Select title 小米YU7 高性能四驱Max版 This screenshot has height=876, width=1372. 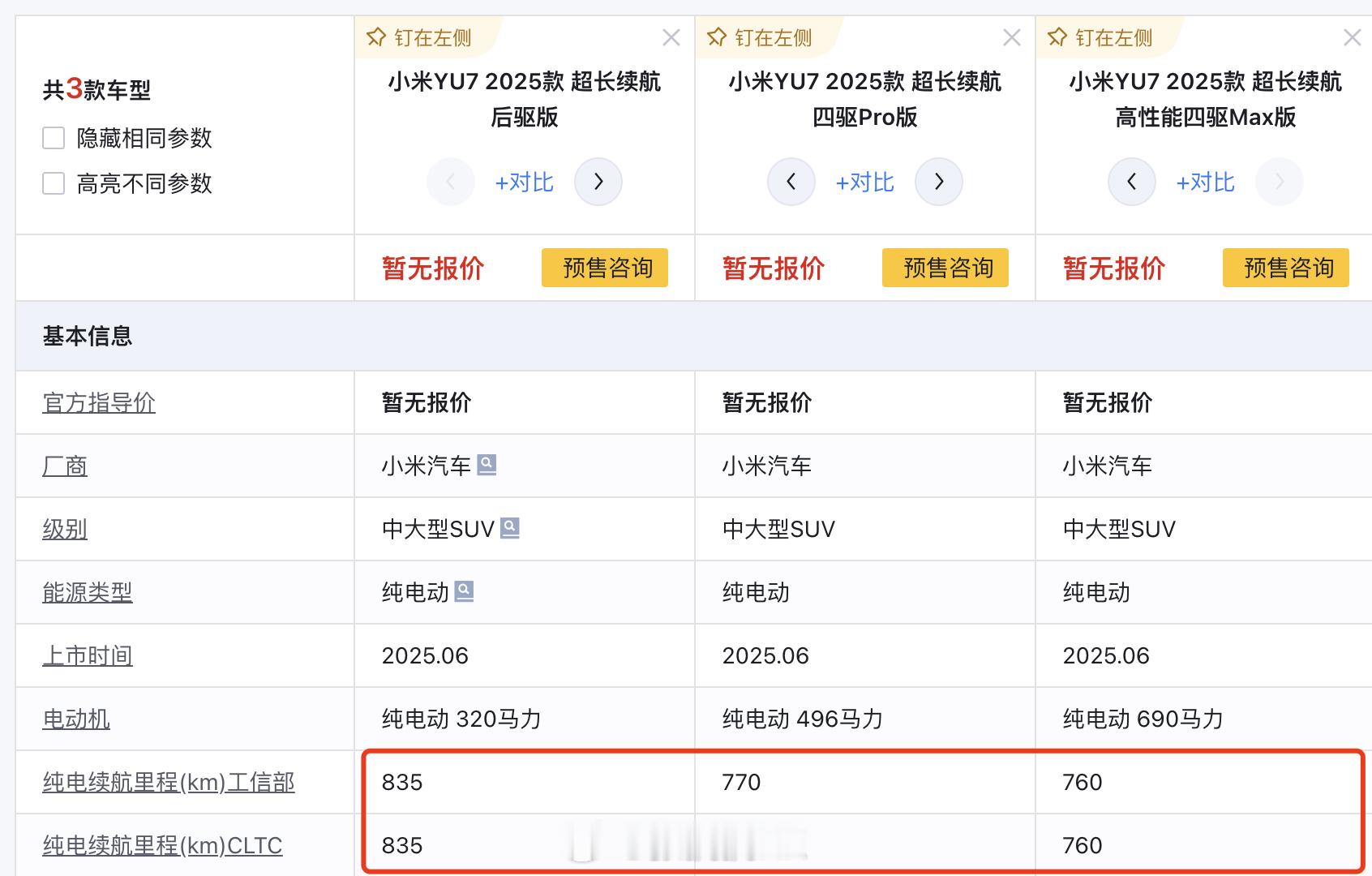tap(1206, 99)
